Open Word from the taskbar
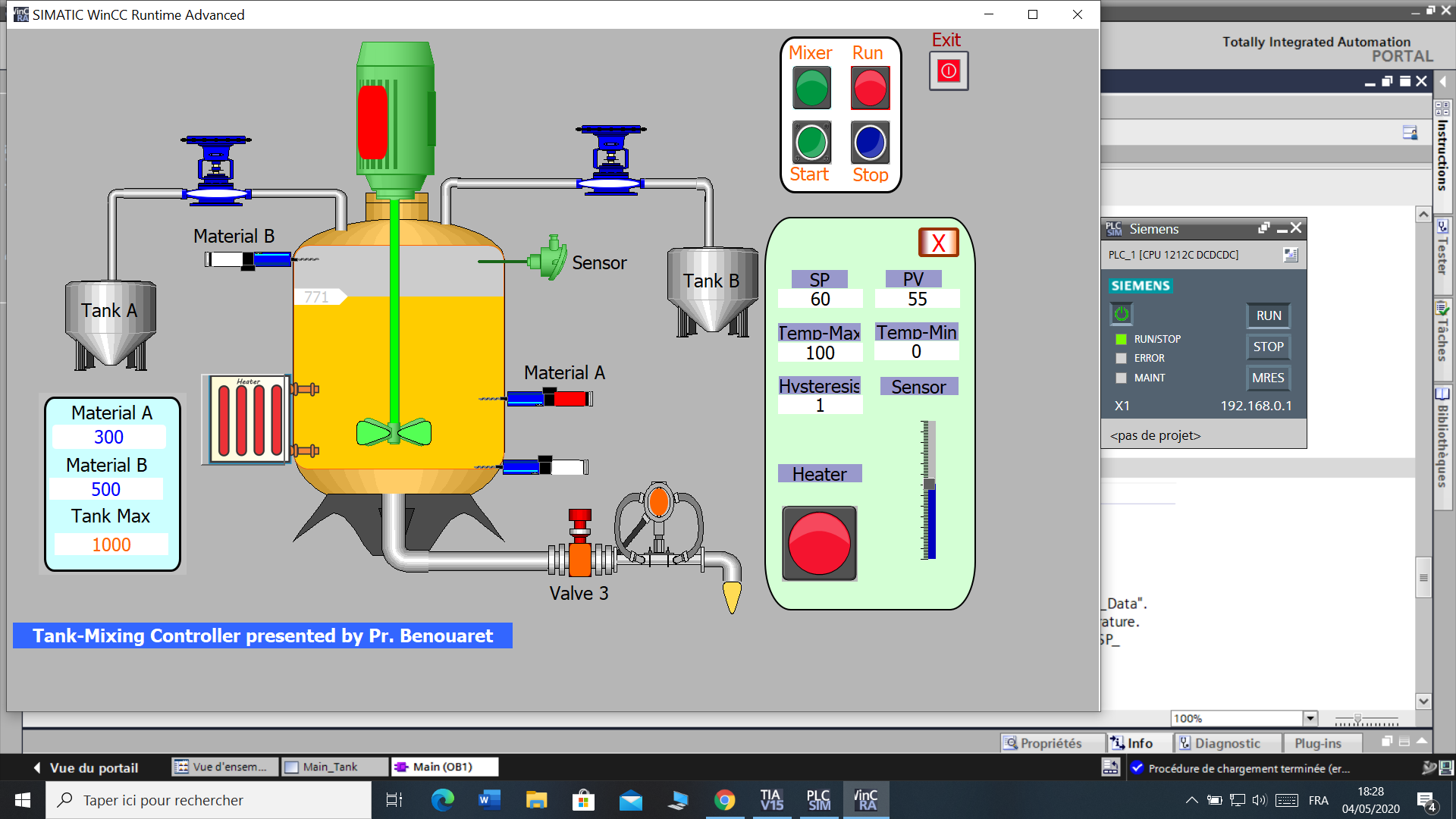The width and height of the screenshot is (1456, 819). (x=489, y=800)
